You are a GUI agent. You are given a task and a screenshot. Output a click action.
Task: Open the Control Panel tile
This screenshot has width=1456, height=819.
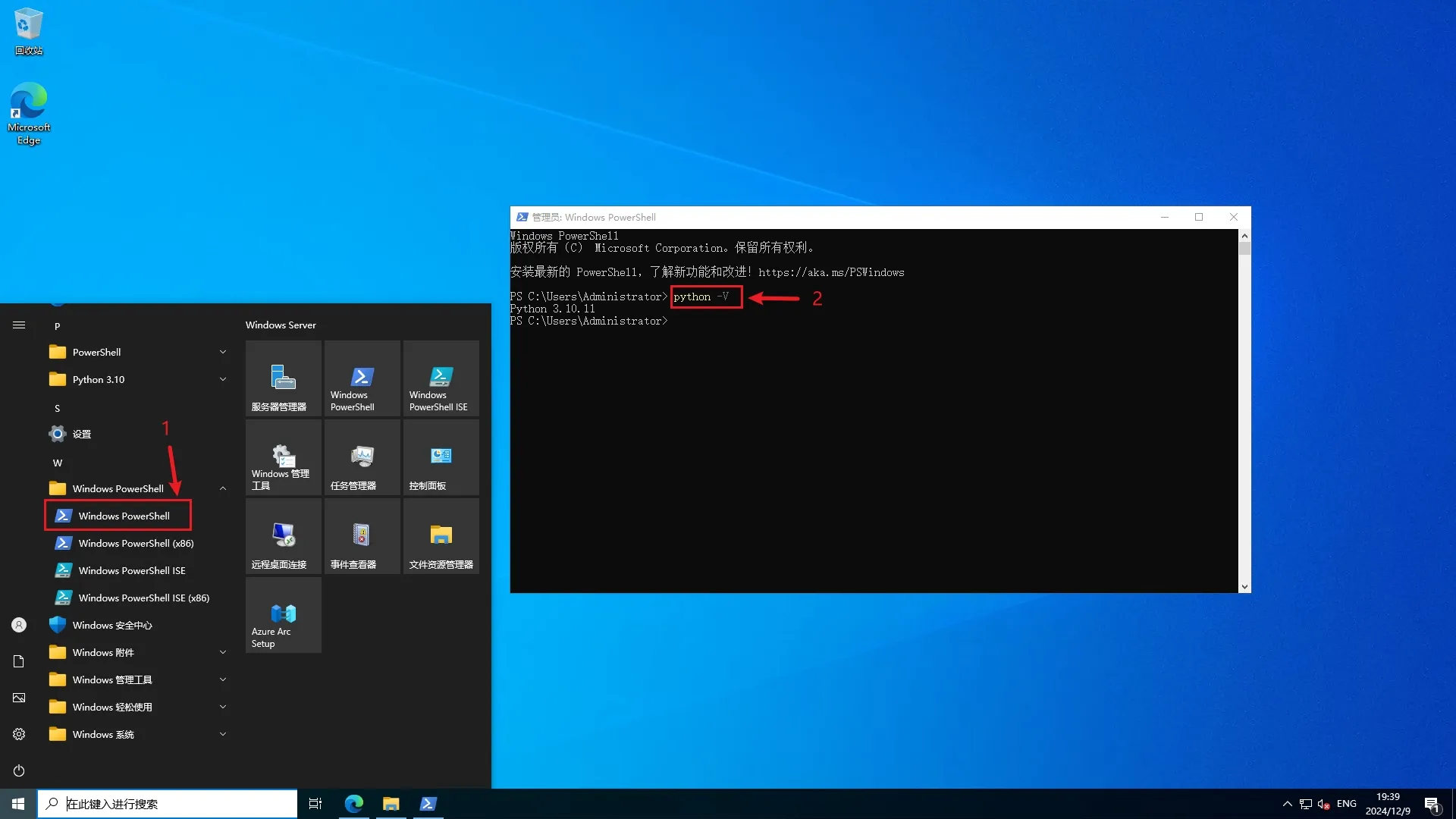point(441,457)
